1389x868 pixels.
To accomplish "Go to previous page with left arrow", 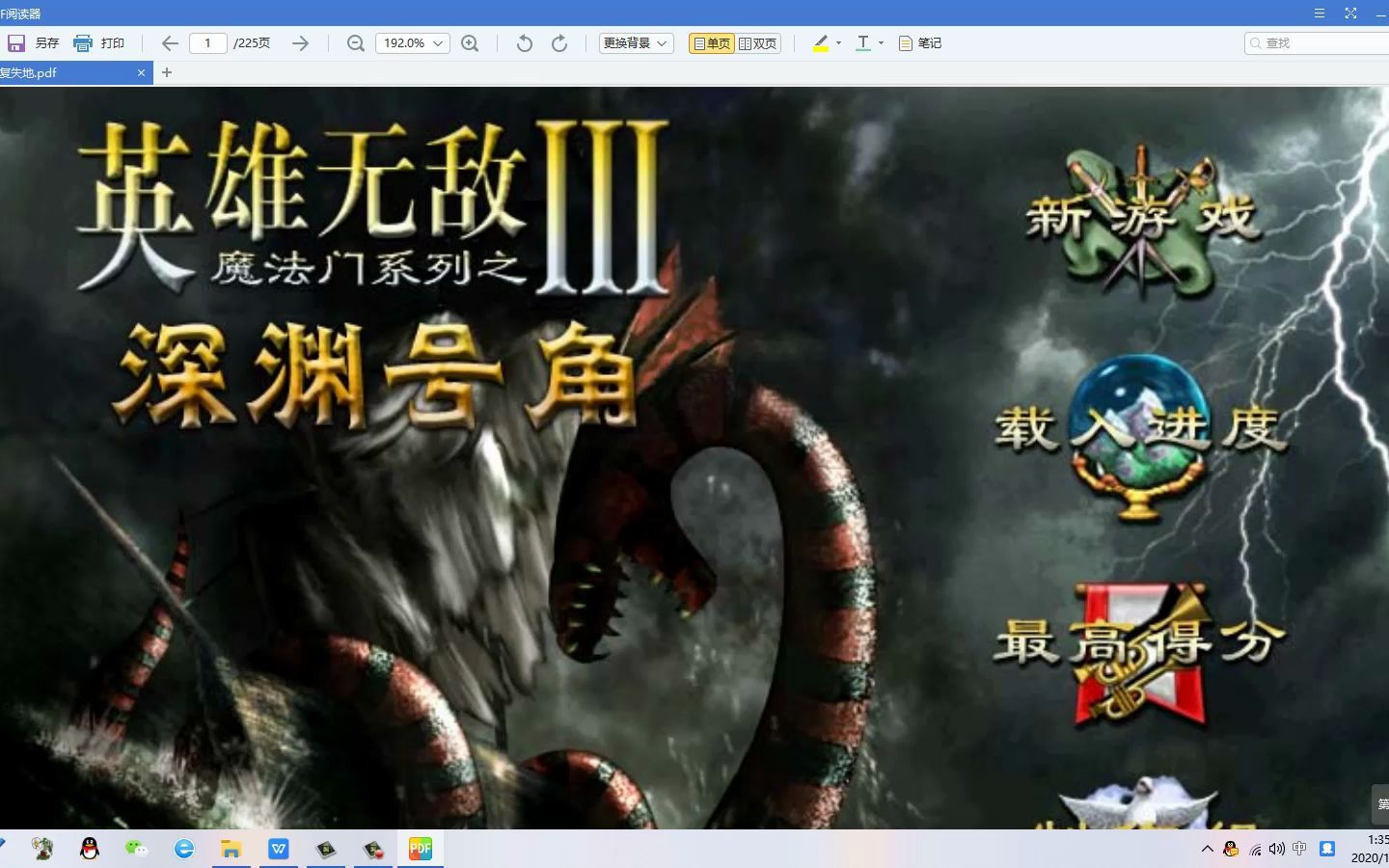I will [170, 43].
